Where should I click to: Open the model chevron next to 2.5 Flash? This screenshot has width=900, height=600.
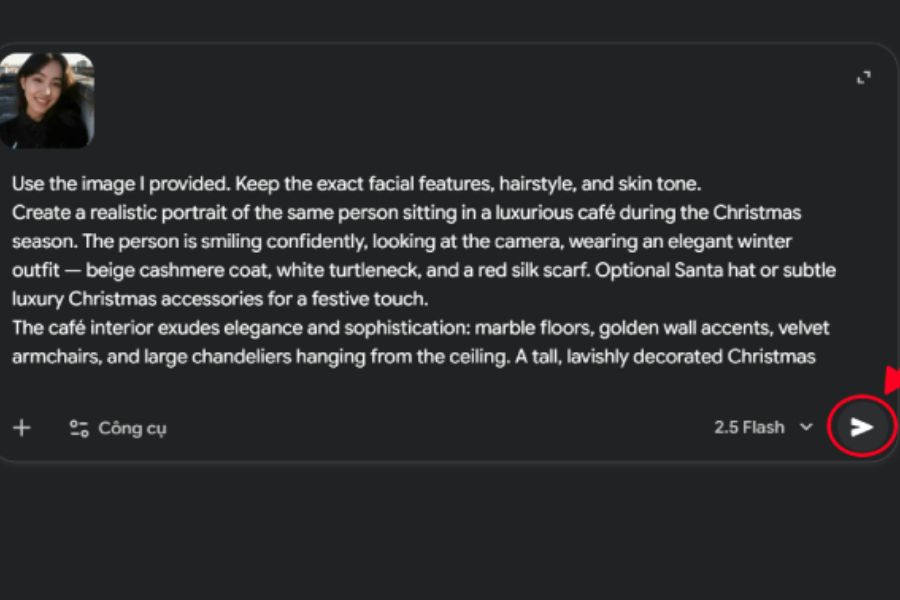[806, 428]
